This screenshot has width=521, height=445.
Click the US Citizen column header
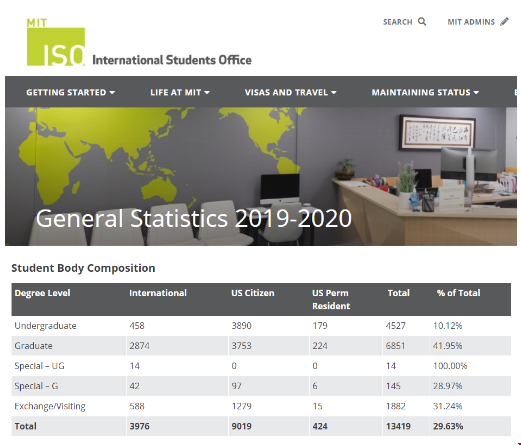click(x=253, y=293)
